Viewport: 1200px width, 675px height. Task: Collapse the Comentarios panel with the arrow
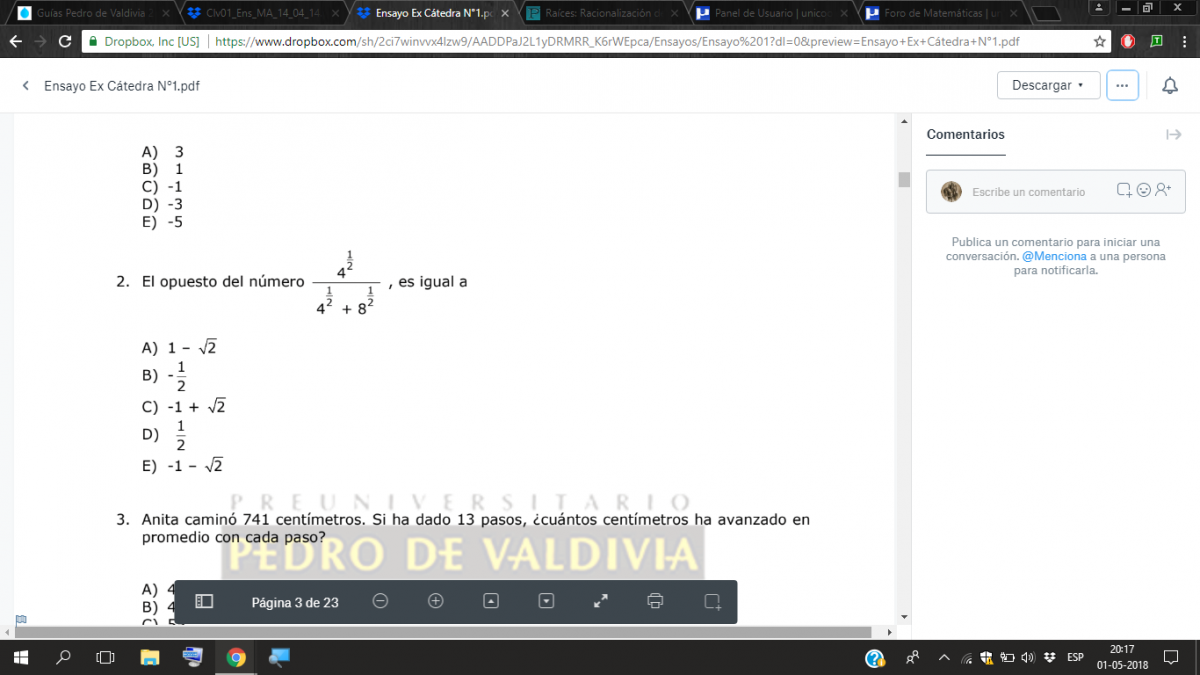(x=1173, y=135)
